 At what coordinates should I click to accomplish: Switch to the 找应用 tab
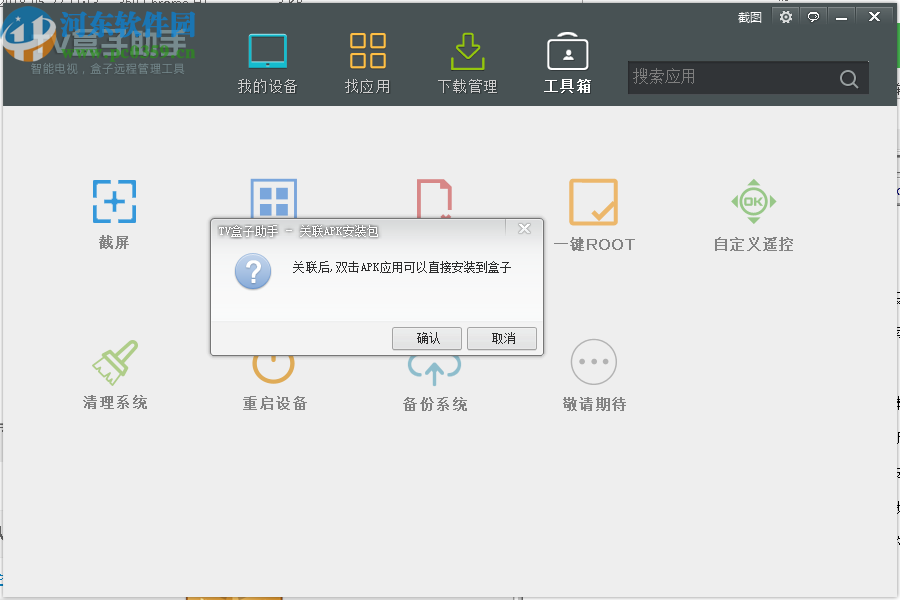(x=367, y=62)
